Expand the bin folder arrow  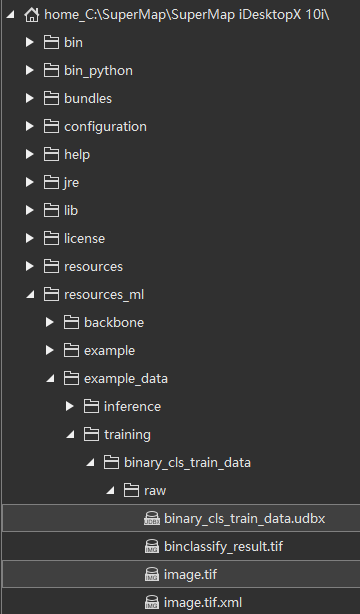[x=29, y=42]
